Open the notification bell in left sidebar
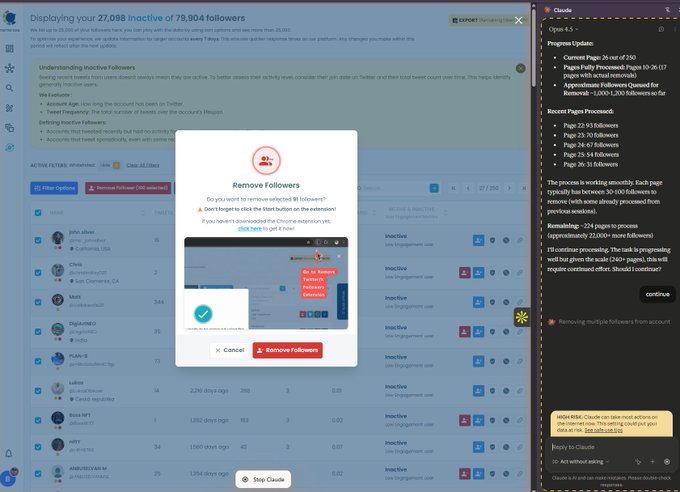The image size is (680, 492). (9, 454)
